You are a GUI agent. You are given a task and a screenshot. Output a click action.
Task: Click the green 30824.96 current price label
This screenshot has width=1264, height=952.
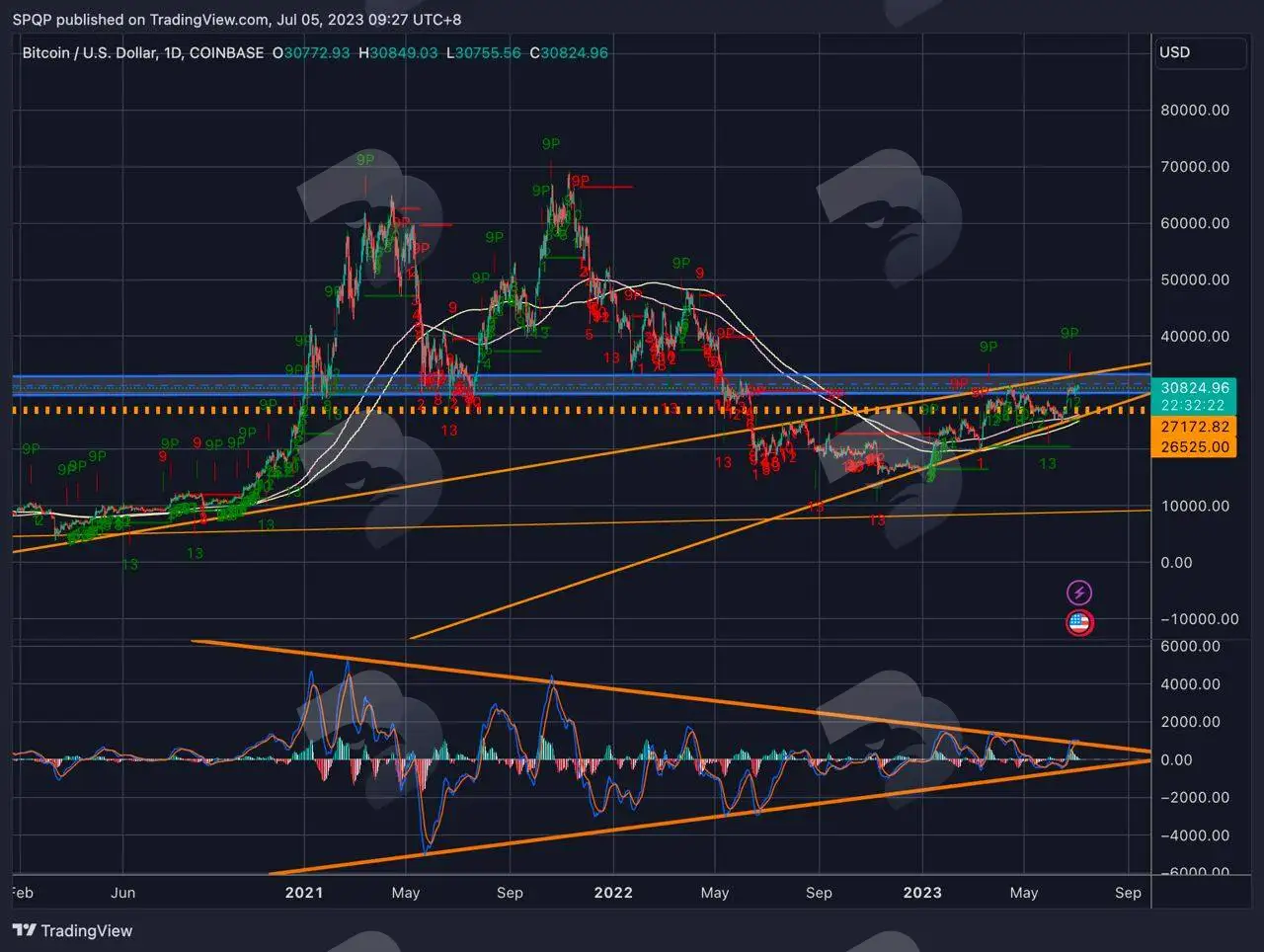1195,388
